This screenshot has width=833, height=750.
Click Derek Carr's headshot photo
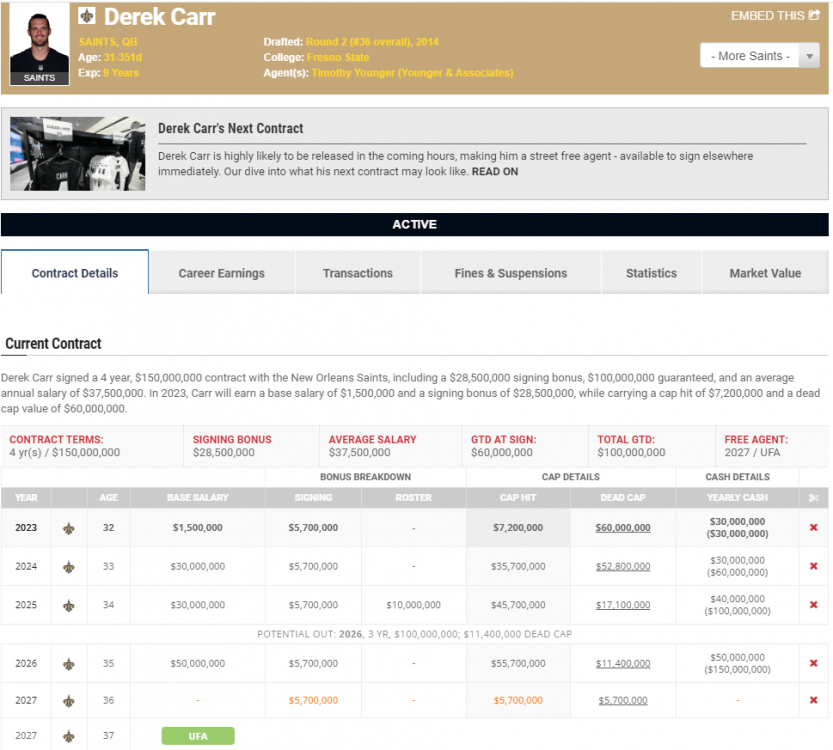coord(40,42)
